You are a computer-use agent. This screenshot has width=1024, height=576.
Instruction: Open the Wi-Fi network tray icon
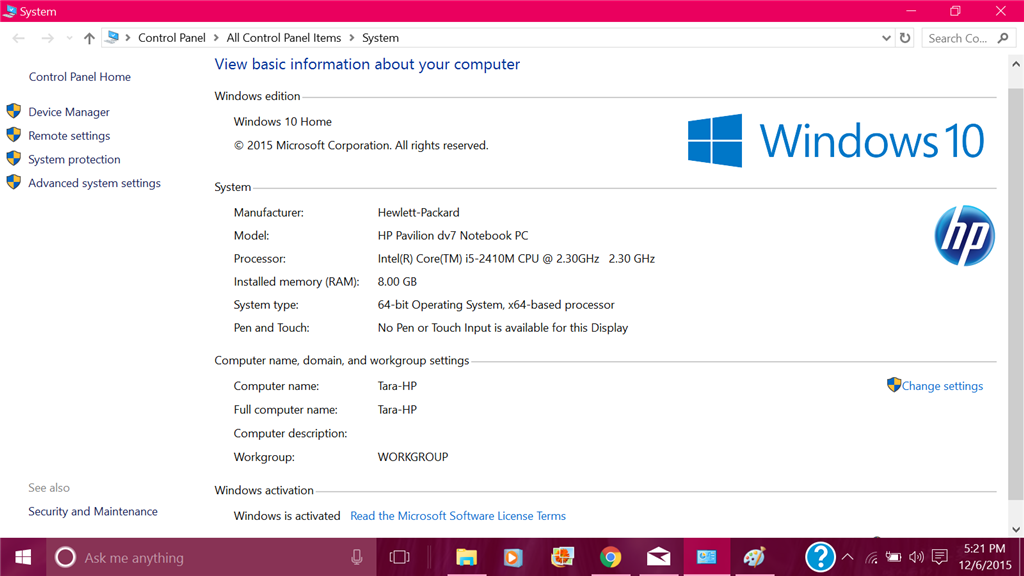click(x=871, y=557)
